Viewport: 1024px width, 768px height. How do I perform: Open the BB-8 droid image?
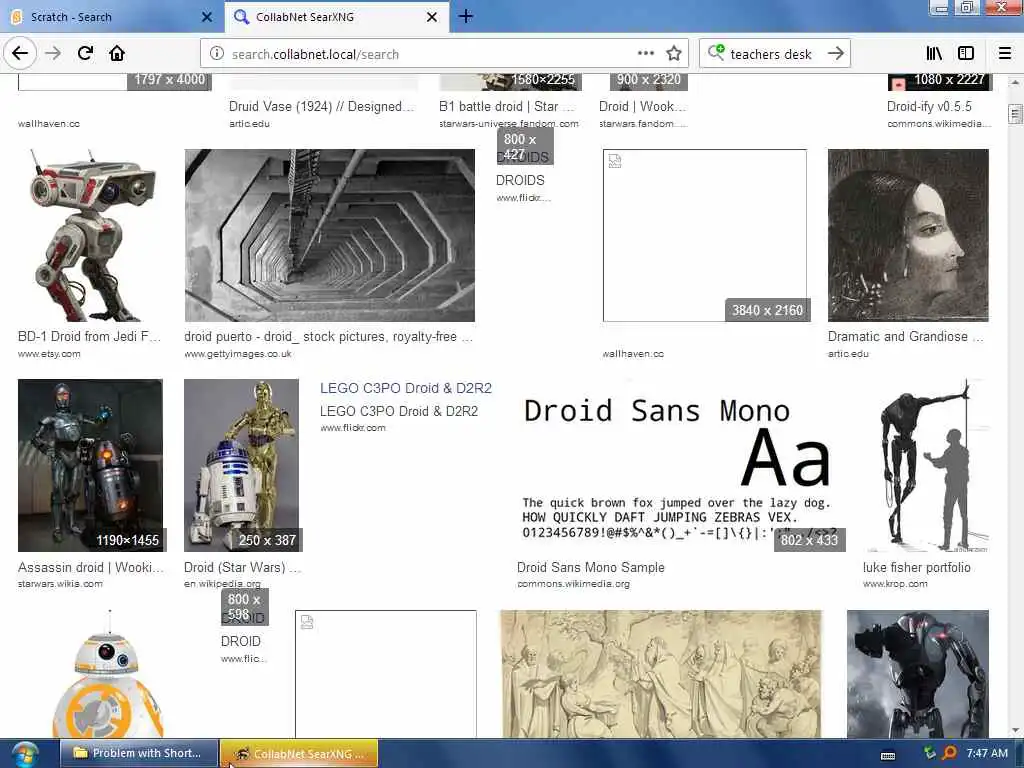108,675
